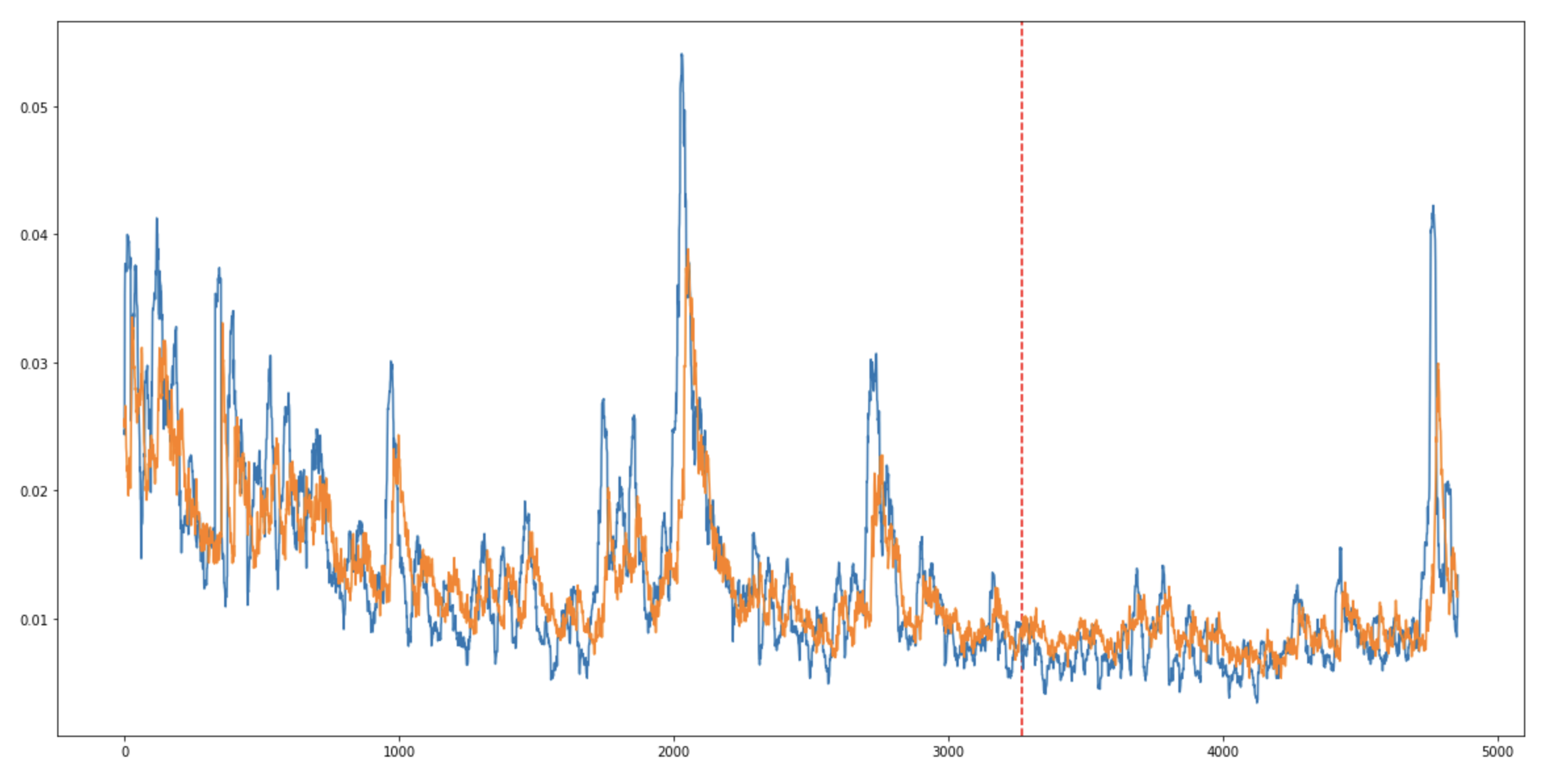Viewport: 1568px width, 779px height.
Task: Click the x-axis tick label 1000
Action: tap(399, 752)
